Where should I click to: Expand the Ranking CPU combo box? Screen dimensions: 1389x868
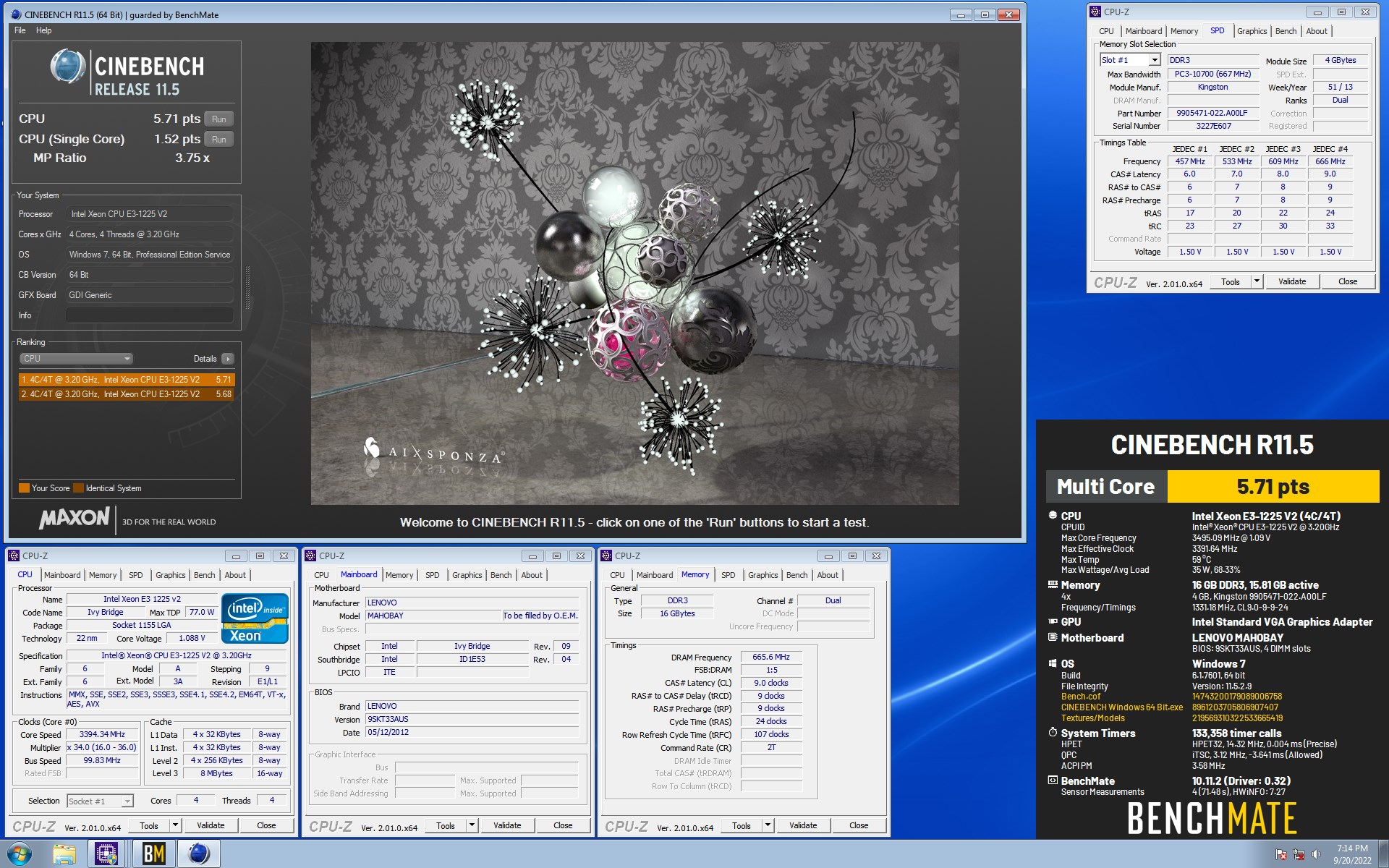click(76, 359)
